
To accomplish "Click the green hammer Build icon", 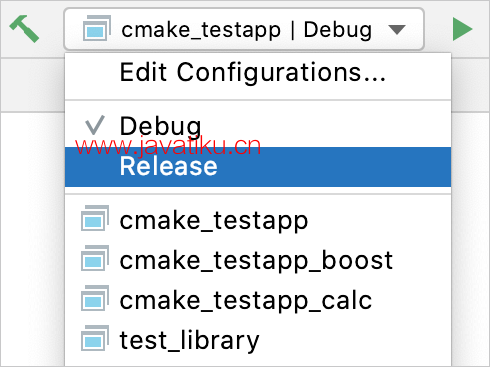I will (x=24, y=29).
